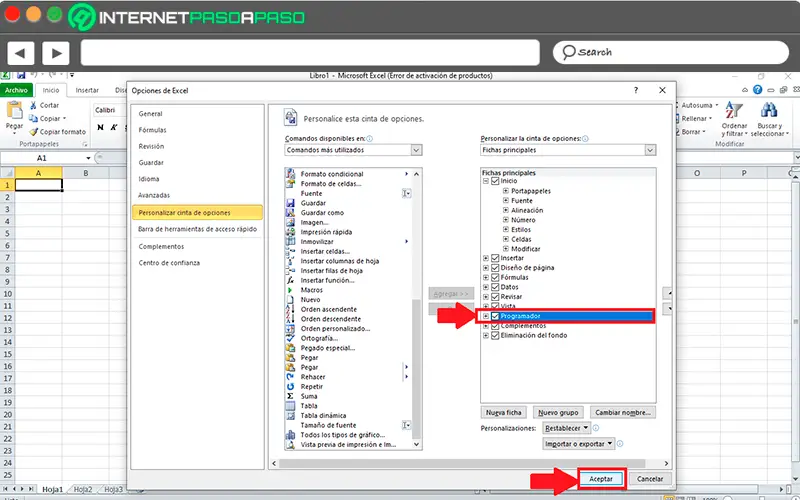Open the Restablecer dropdown
Viewport: 800px width, 500px height.
click(x=566, y=428)
